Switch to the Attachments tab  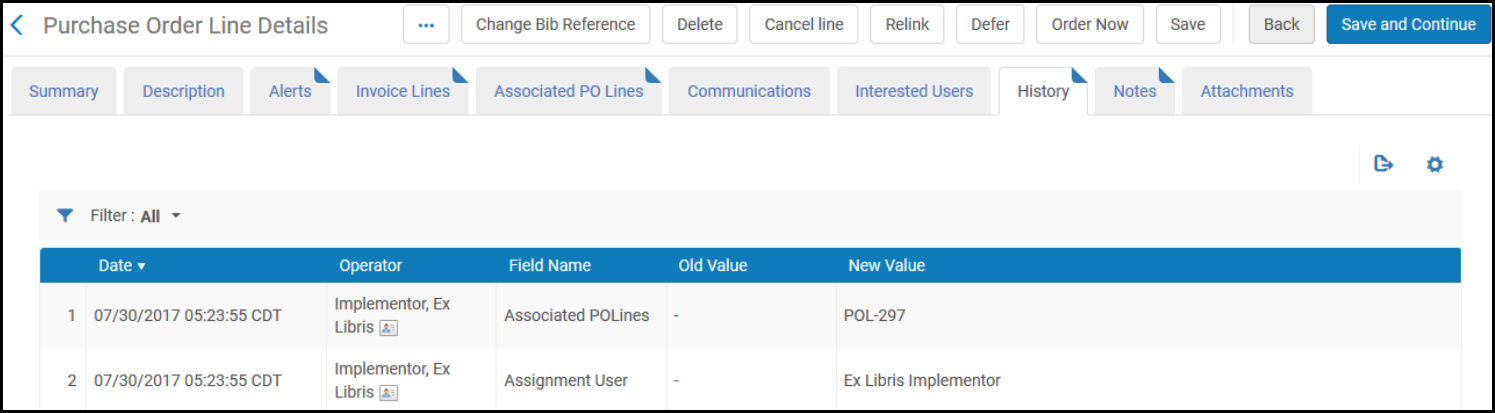tap(1247, 91)
